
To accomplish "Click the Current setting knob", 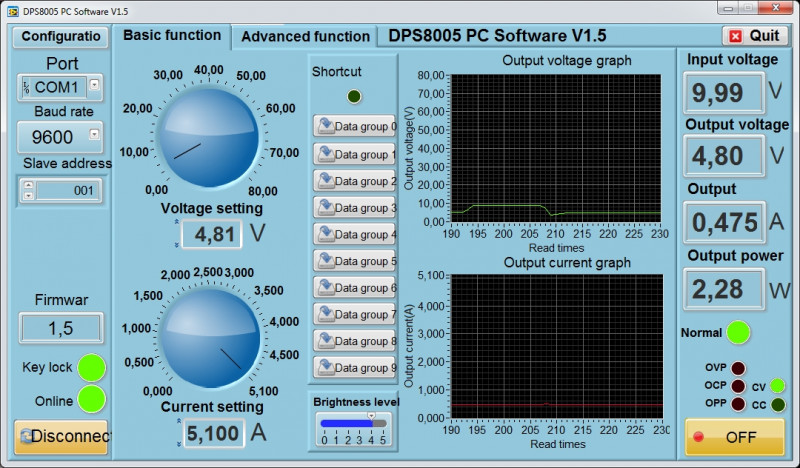I will [210, 337].
